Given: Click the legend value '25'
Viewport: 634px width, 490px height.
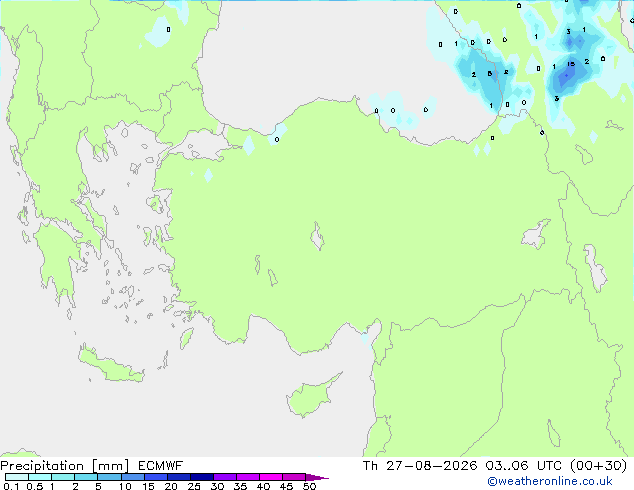Looking at the screenshot, I should point(194,486).
